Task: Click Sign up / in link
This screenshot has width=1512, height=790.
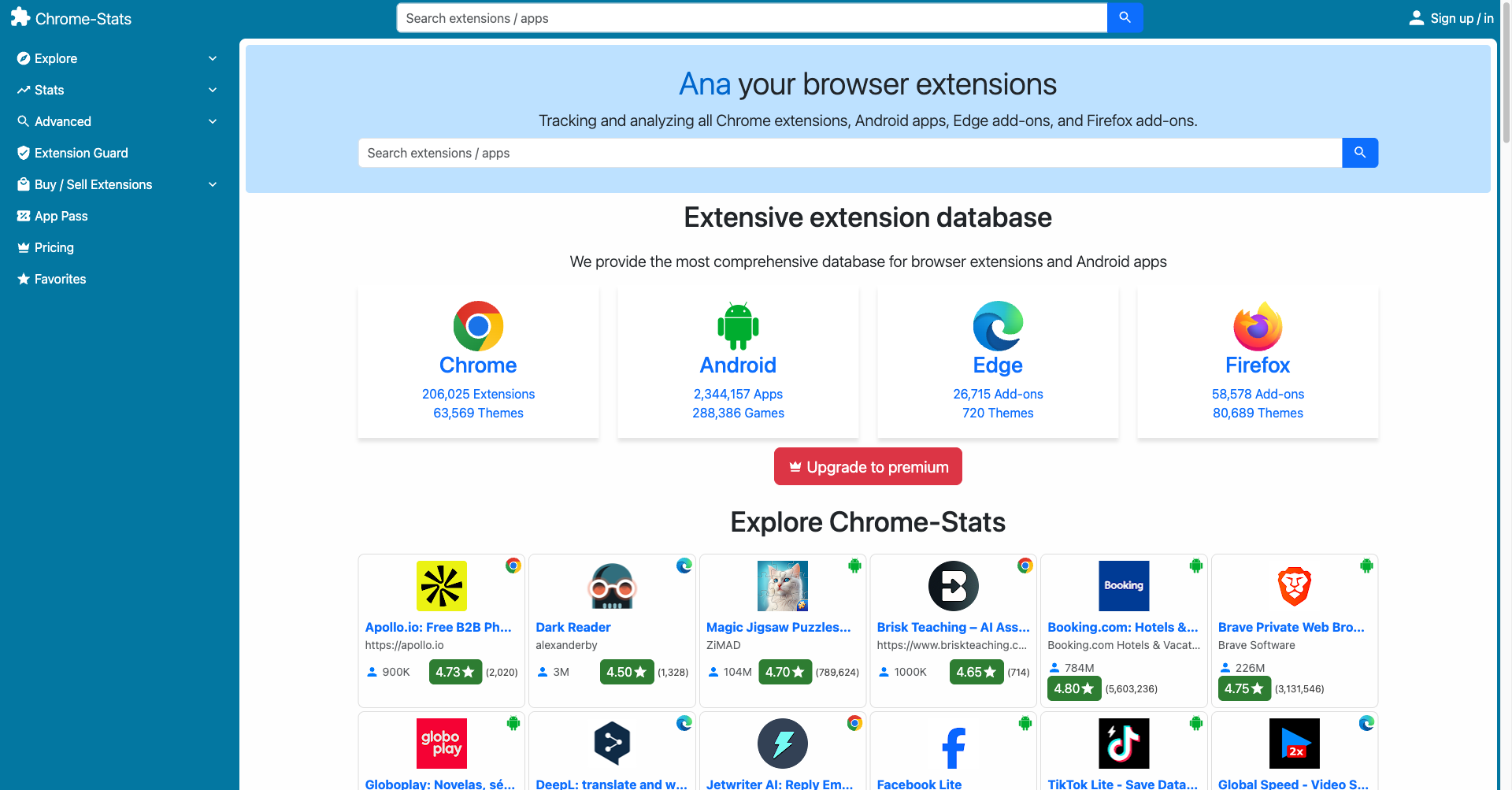Action: (1451, 18)
